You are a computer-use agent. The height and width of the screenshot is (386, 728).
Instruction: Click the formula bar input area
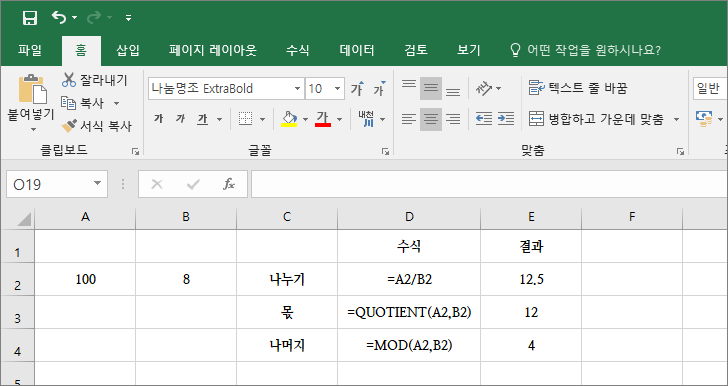pos(489,185)
